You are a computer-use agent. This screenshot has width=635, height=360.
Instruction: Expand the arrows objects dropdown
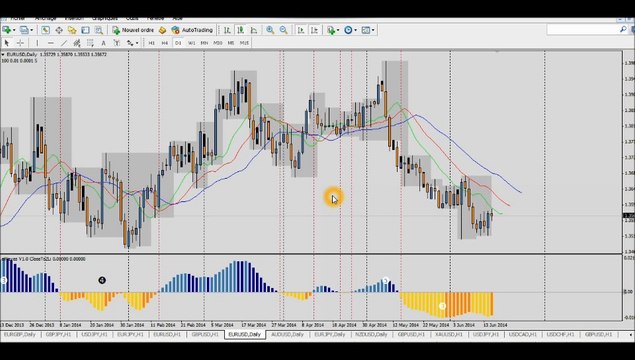137,43
